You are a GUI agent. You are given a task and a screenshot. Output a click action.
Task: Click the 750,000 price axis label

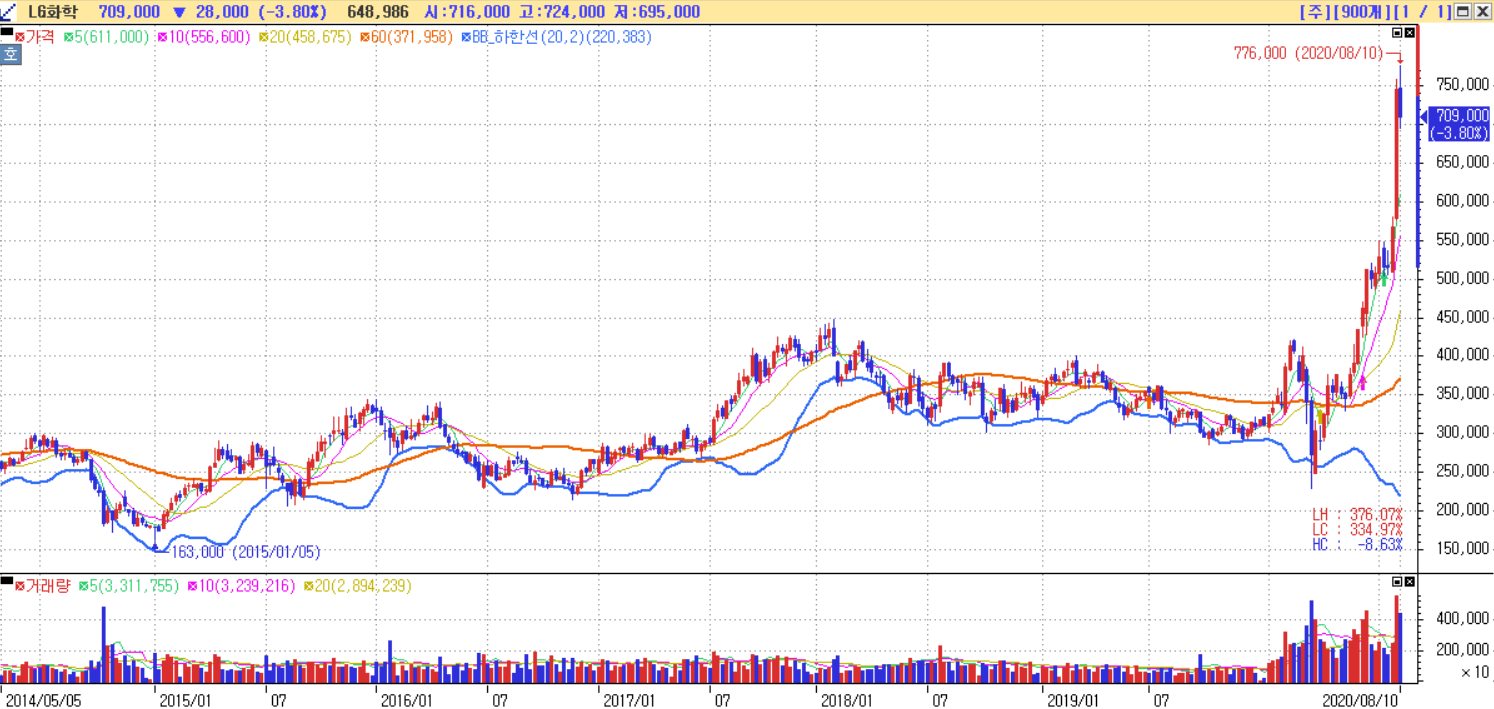pos(1461,85)
